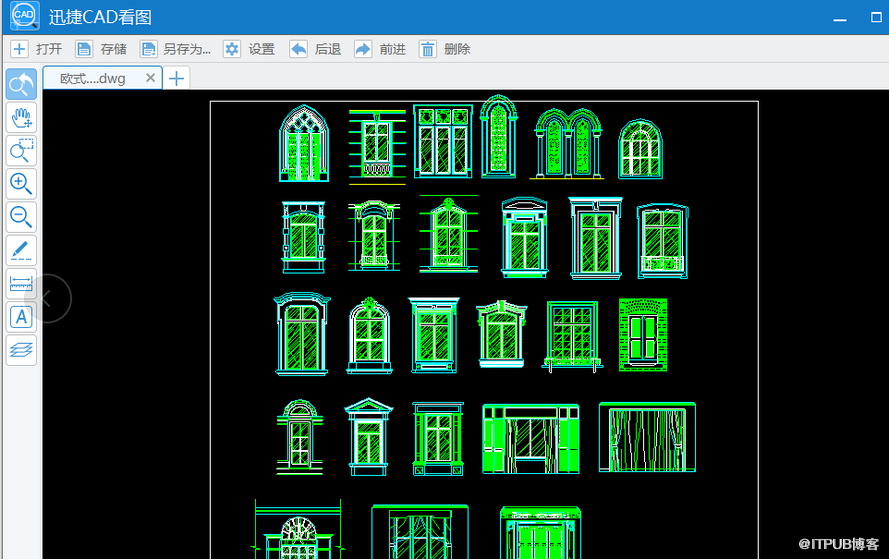Screen dimensions: 889x559
Task: Click the zoom out magnifier icon
Action: [x=22, y=217]
